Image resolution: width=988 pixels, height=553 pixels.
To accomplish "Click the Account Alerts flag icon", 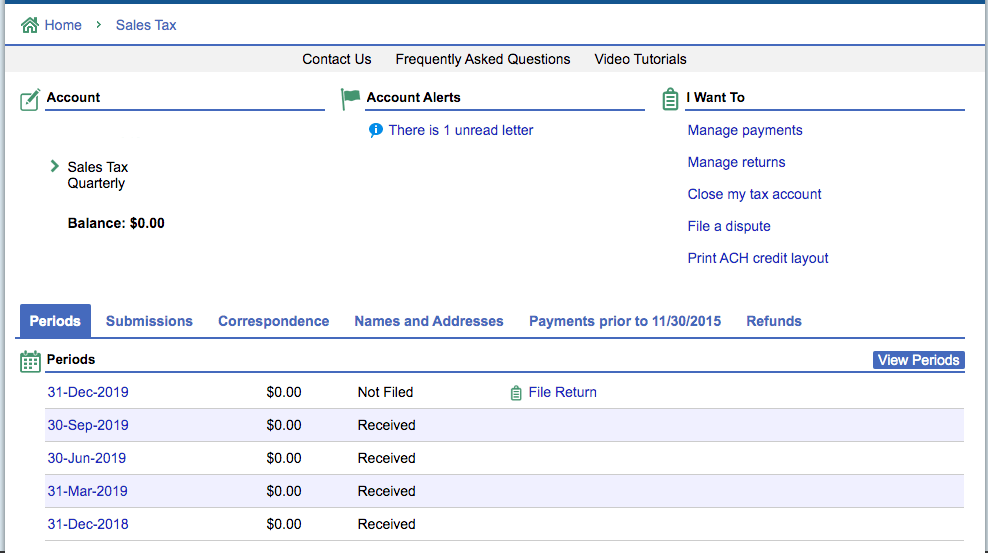I will pos(350,99).
